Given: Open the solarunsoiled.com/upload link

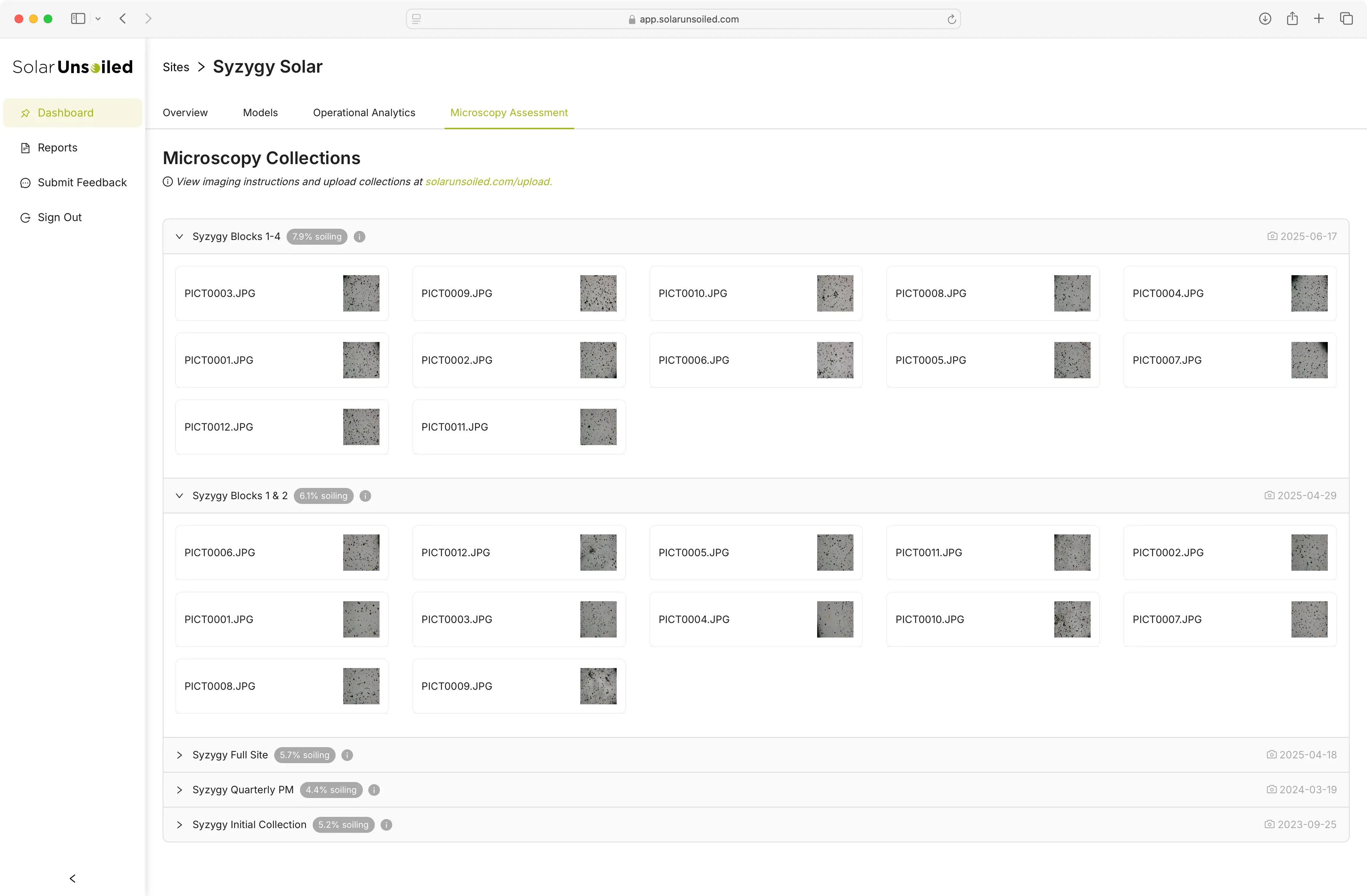Looking at the screenshot, I should pyautogui.click(x=488, y=182).
